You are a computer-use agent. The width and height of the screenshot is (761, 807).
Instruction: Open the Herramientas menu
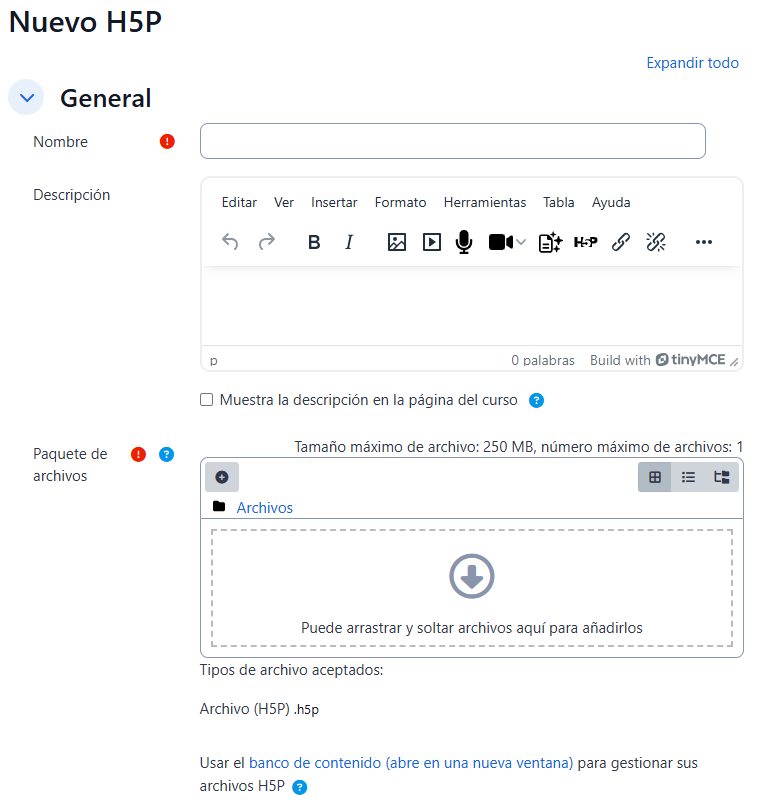484,202
